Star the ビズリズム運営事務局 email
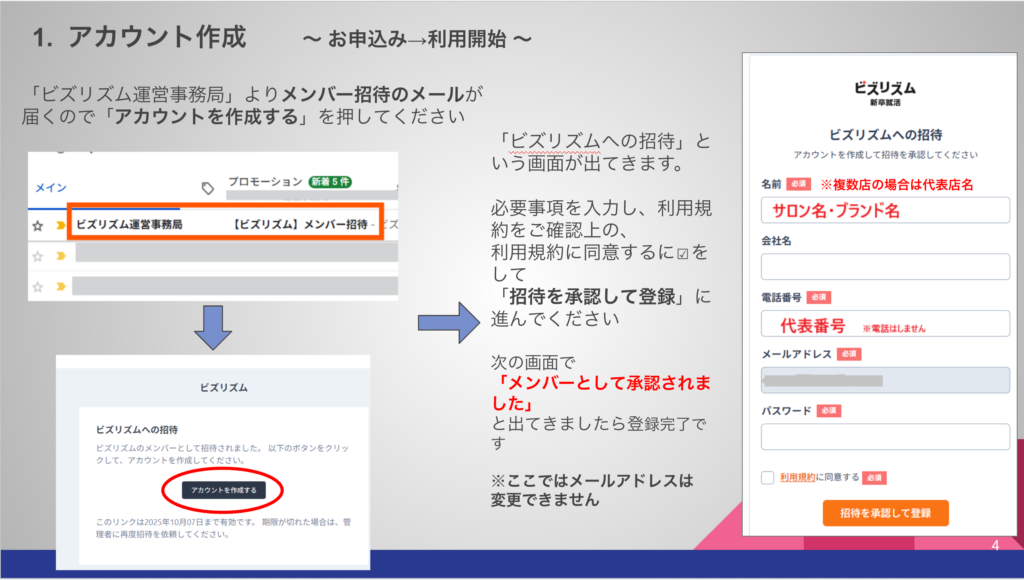The height and width of the screenshot is (580, 1024). tap(37, 226)
